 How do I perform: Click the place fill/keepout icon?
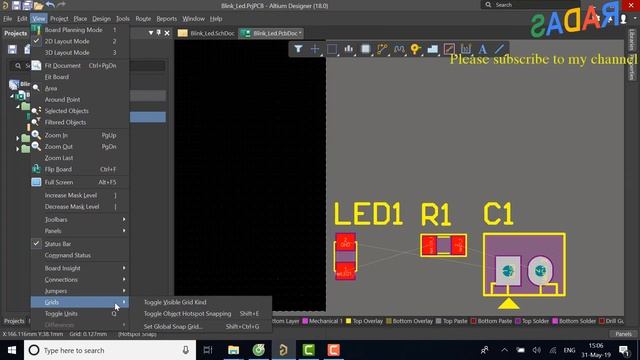449,49
